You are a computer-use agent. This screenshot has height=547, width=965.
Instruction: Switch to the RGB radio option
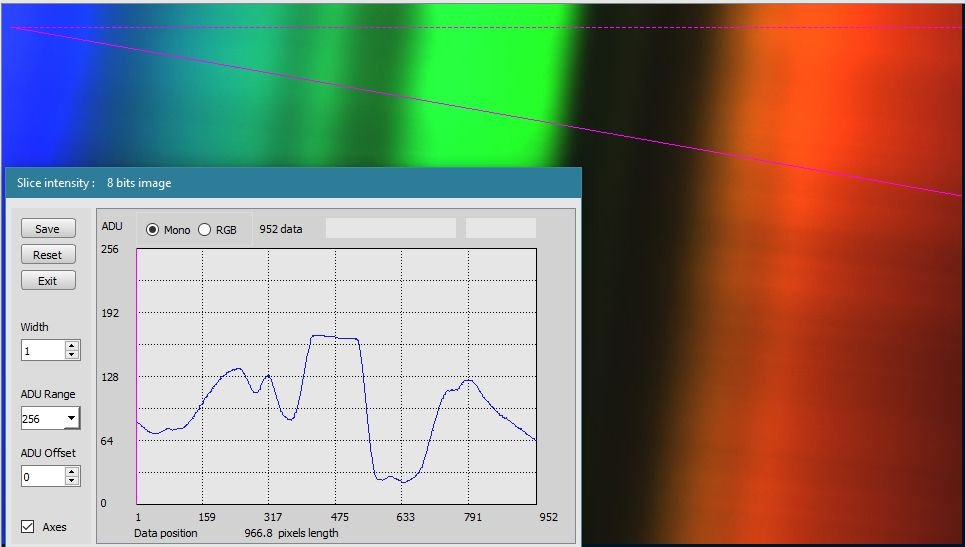click(205, 230)
